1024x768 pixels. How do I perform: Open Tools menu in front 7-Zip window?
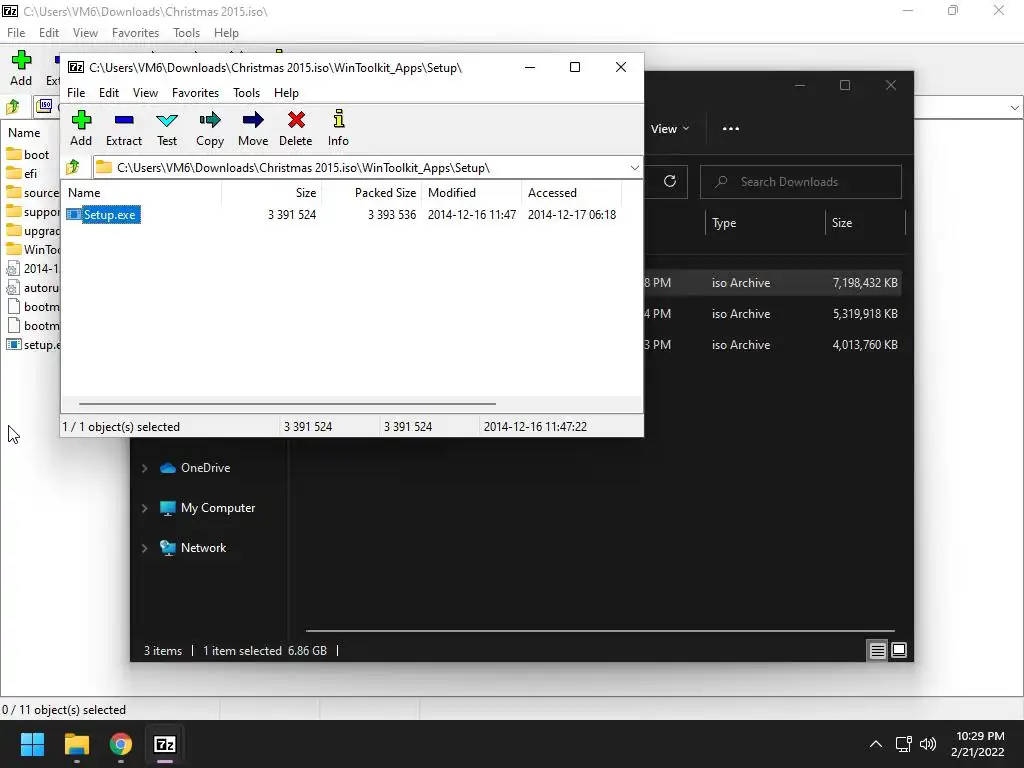[x=246, y=93]
